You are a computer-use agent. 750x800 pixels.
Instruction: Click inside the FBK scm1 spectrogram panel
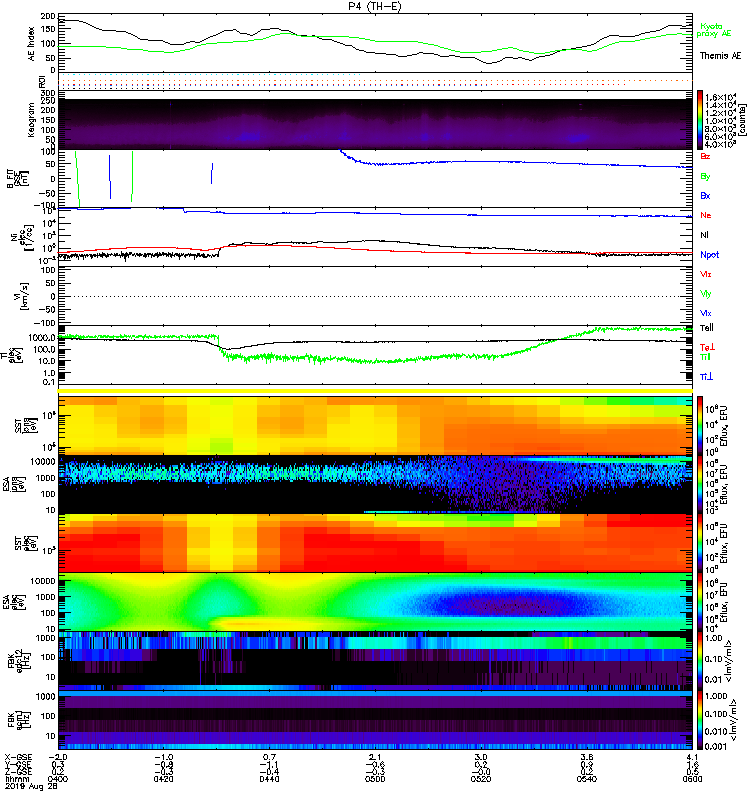coord(375,720)
